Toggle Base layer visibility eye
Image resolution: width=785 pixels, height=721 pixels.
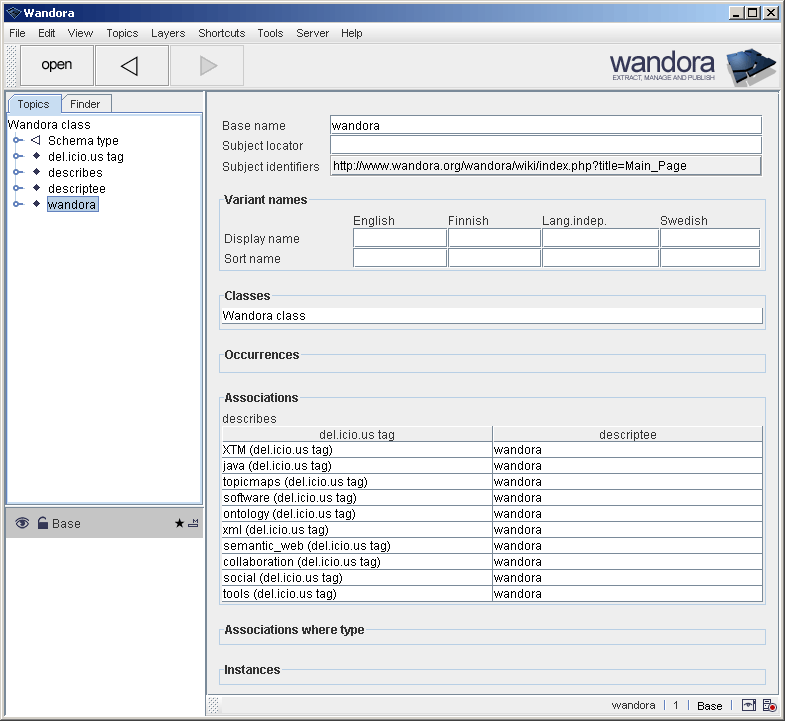click(22, 523)
